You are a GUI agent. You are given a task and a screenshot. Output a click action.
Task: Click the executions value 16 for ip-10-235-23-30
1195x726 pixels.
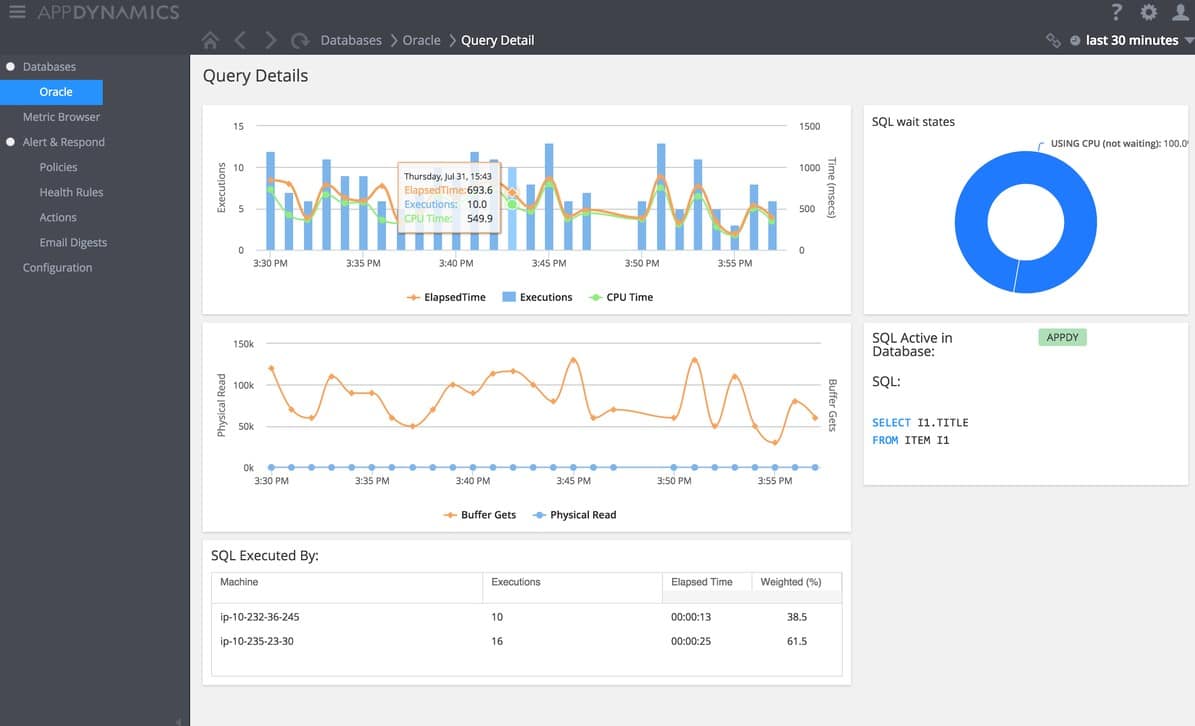(x=497, y=641)
